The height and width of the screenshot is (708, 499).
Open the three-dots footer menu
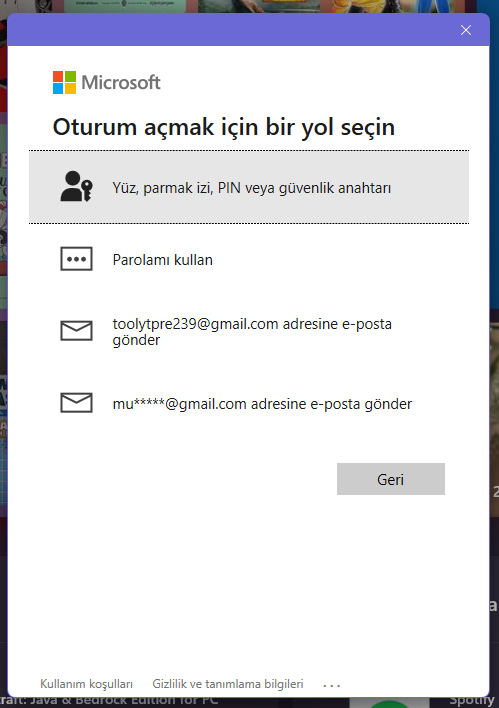point(331,685)
